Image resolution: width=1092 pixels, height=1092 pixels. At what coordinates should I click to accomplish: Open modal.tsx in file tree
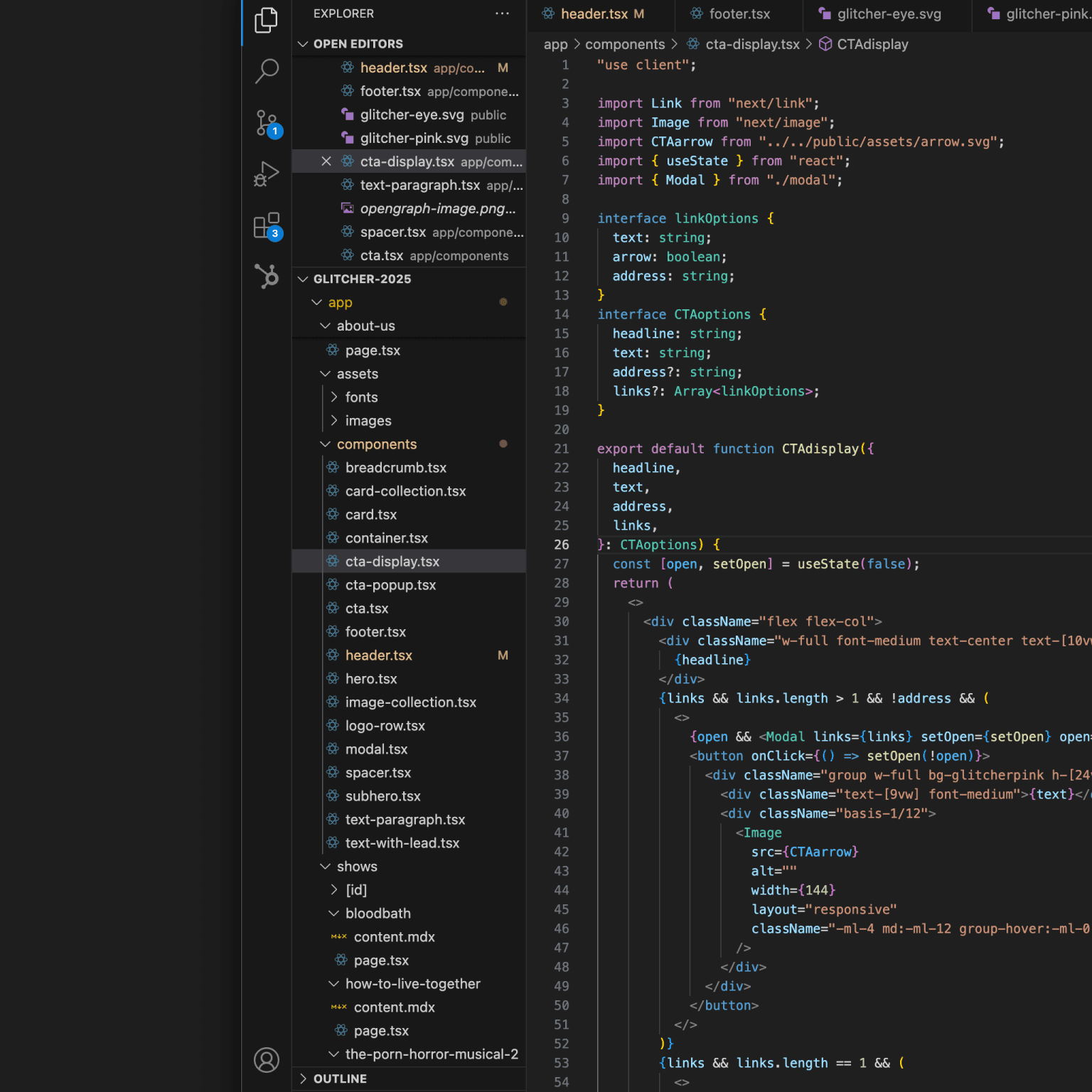[376, 749]
